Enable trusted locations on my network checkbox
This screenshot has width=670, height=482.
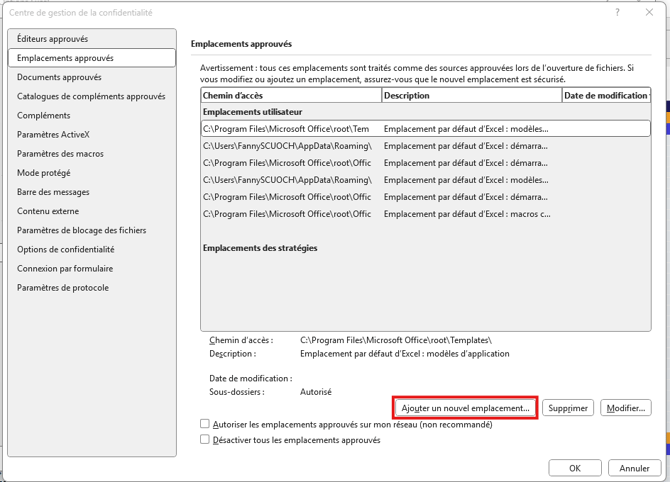(x=205, y=425)
